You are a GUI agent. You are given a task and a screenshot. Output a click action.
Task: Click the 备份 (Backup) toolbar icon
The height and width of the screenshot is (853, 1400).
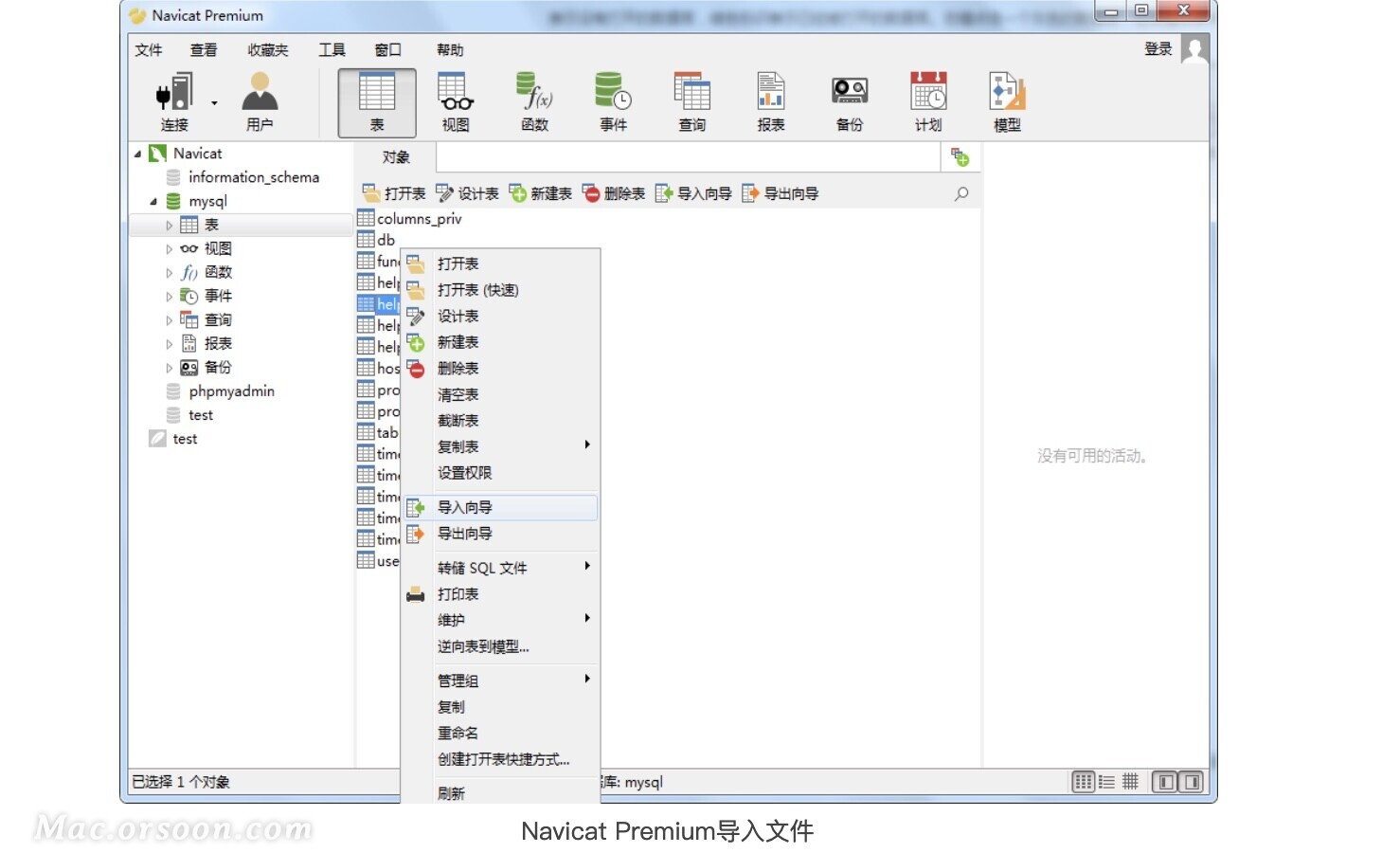(x=850, y=101)
